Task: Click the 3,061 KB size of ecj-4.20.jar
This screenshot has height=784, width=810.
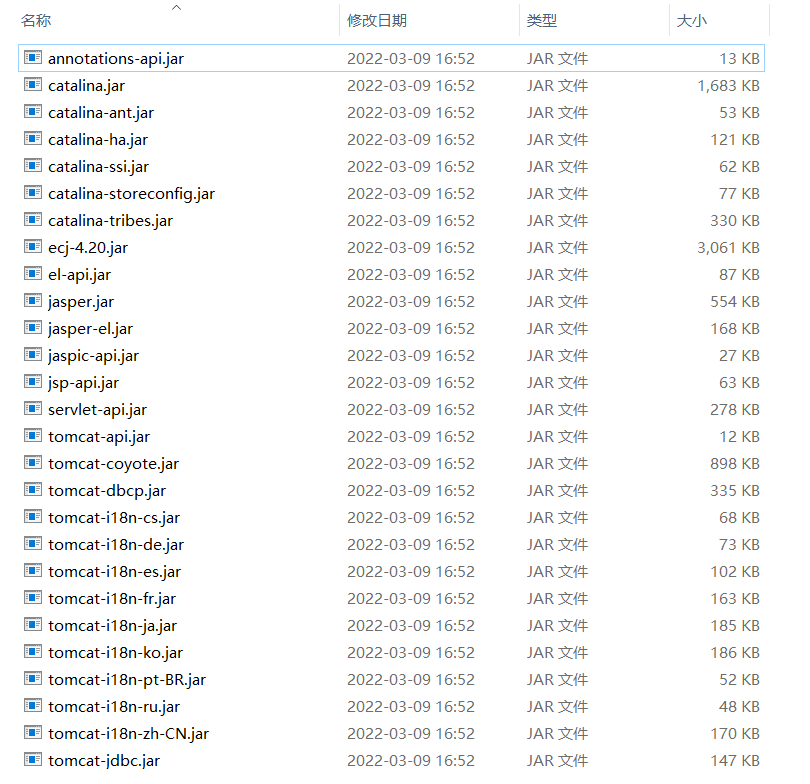Action: 728,247
